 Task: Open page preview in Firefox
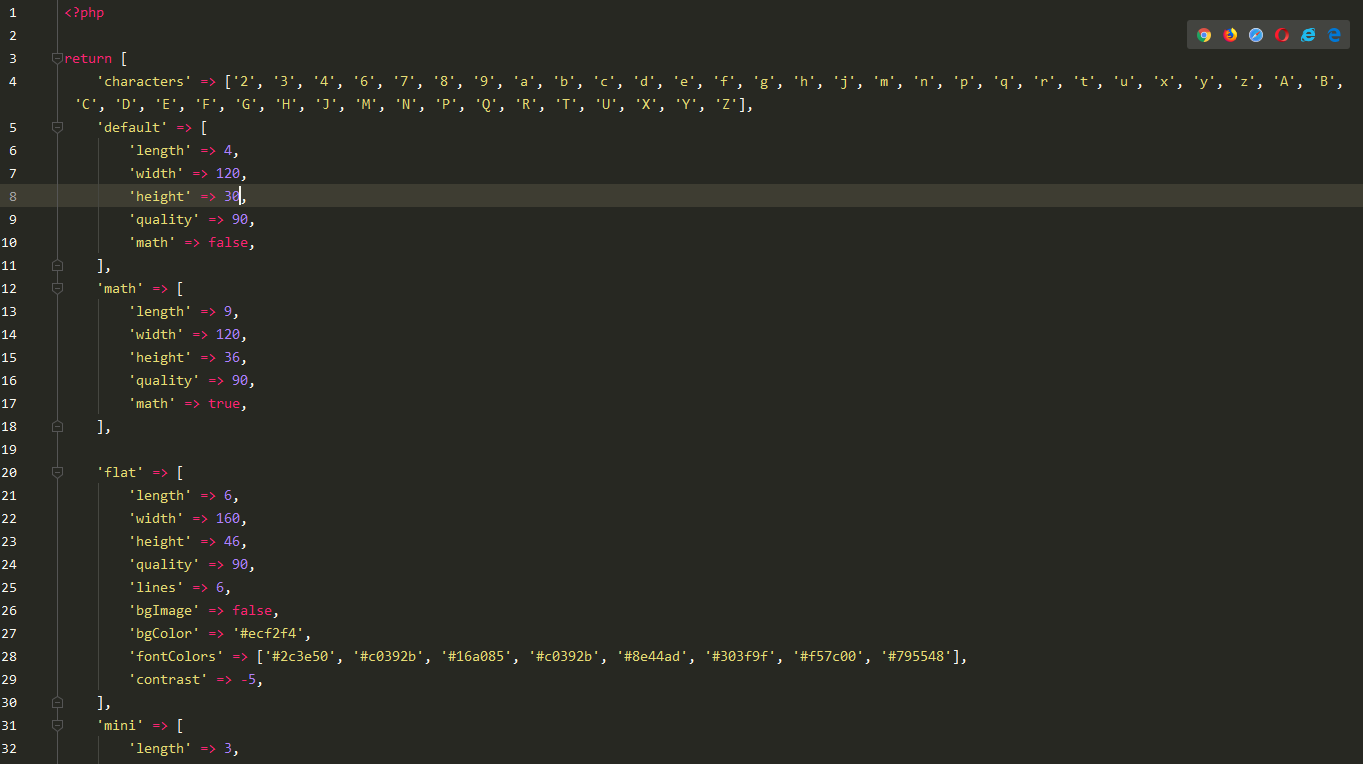tap(1230, 34)
